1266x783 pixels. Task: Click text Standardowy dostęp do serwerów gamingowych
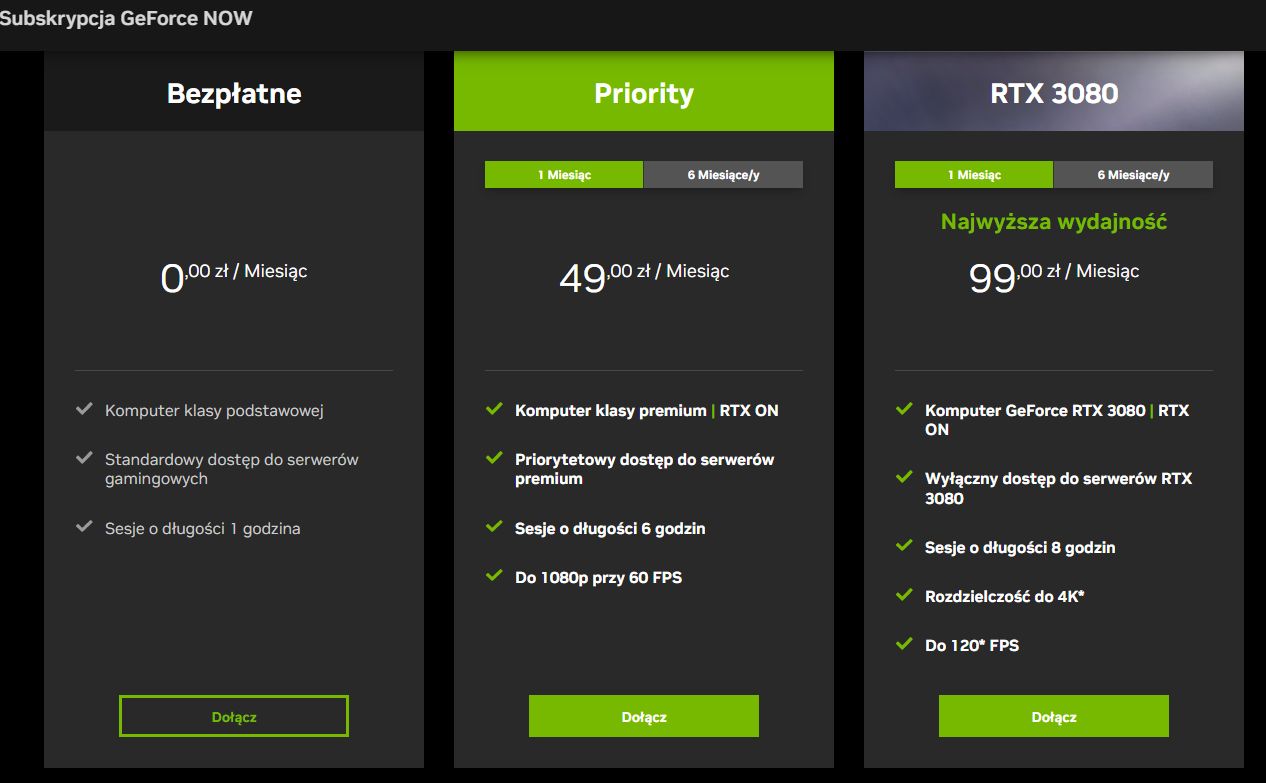pyautogui.click(x=231, y=469)
